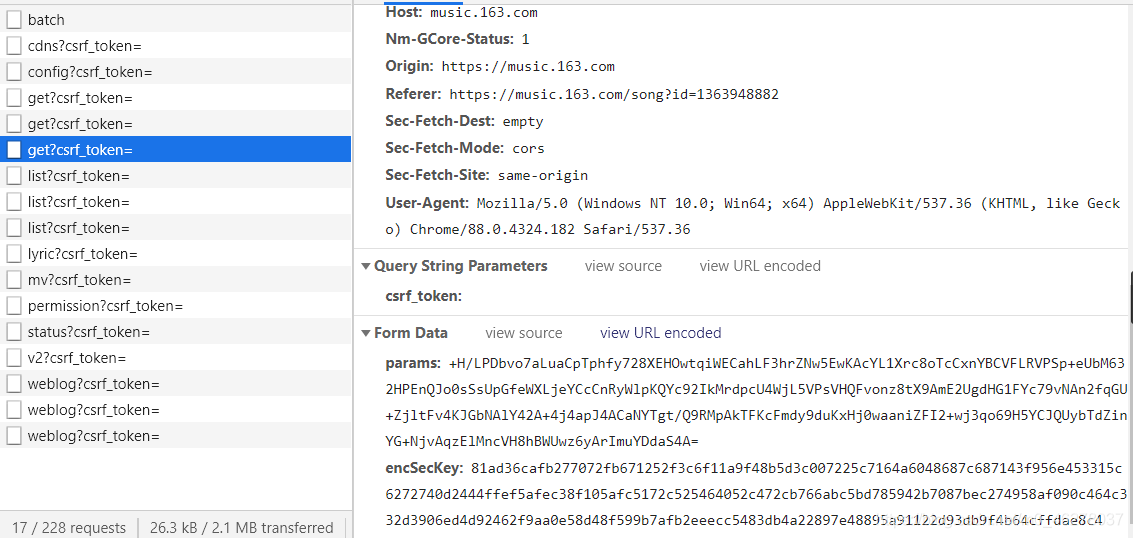Collapse the Query String Parameters section

coord(366,266)
